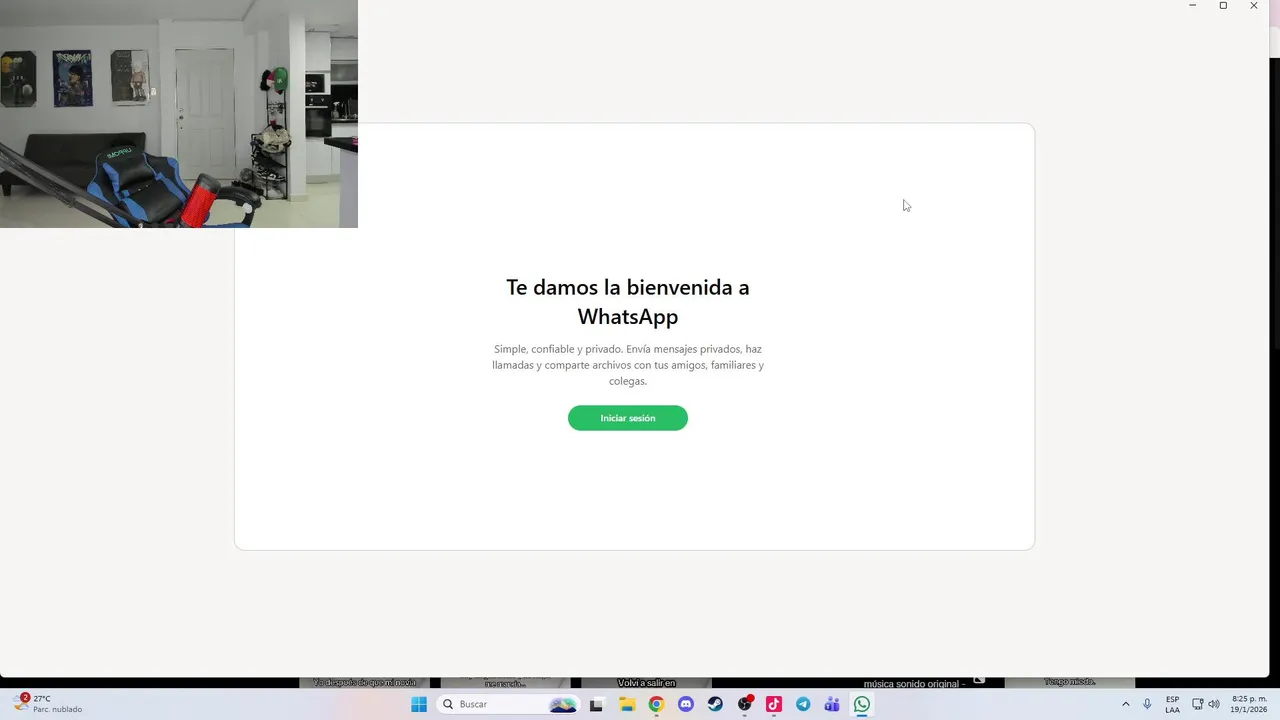
Task: Open Microsoft Teams from the taskbar
Action: (832, 704)
